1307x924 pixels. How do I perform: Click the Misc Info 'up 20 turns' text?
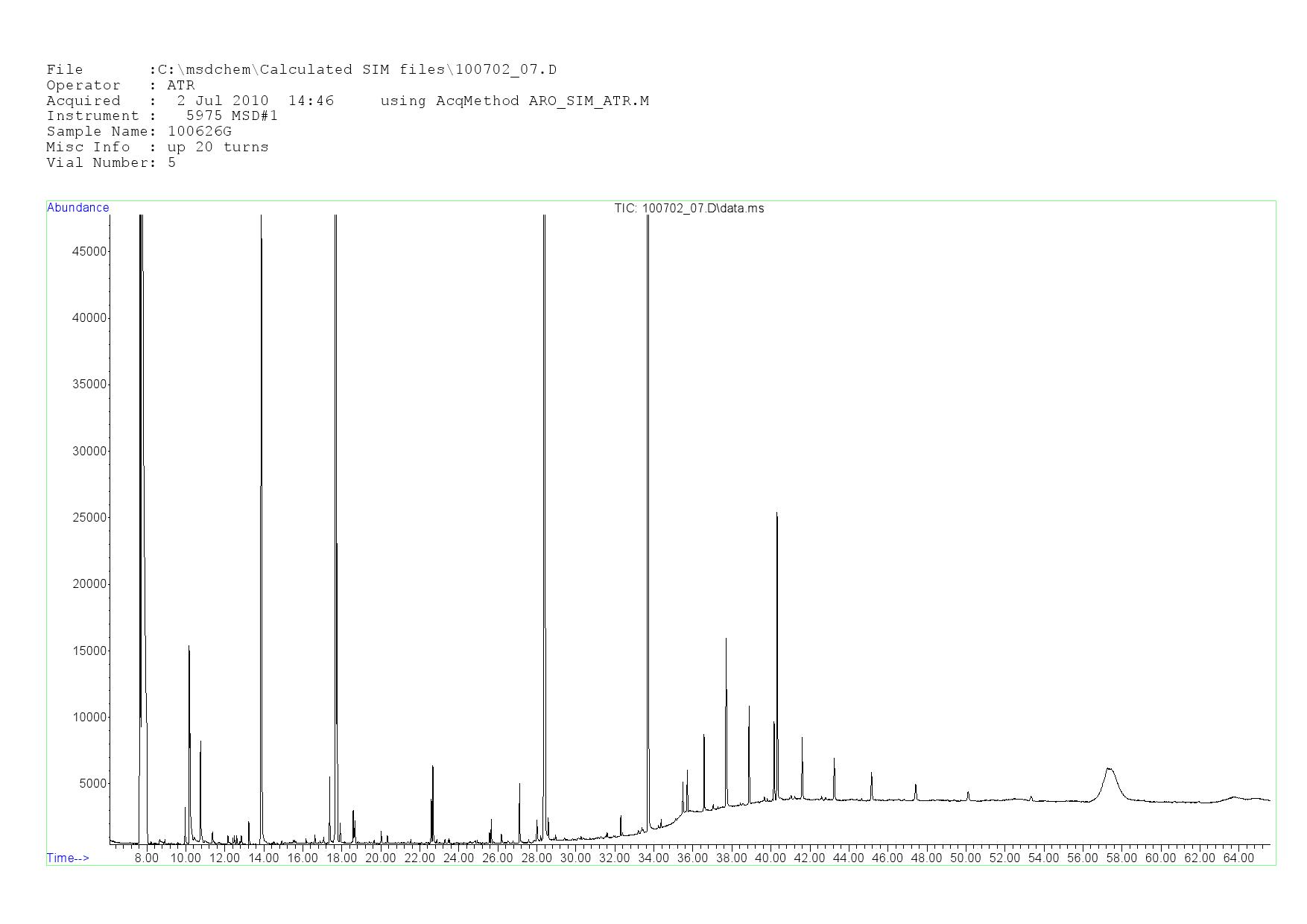point(157,148)
